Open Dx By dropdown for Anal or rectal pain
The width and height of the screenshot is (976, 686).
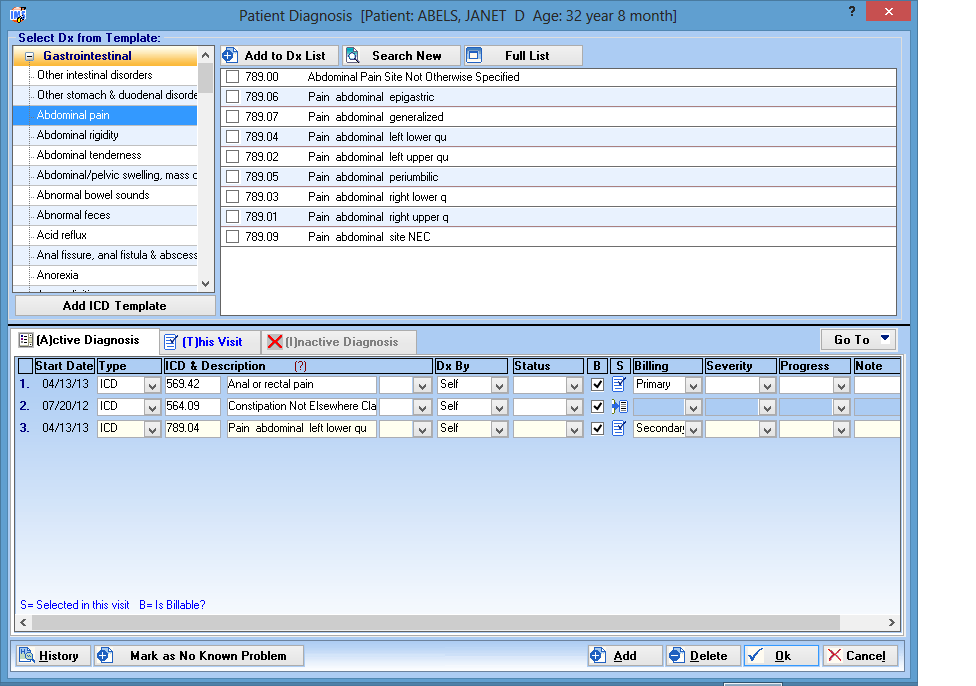[499, 385]
